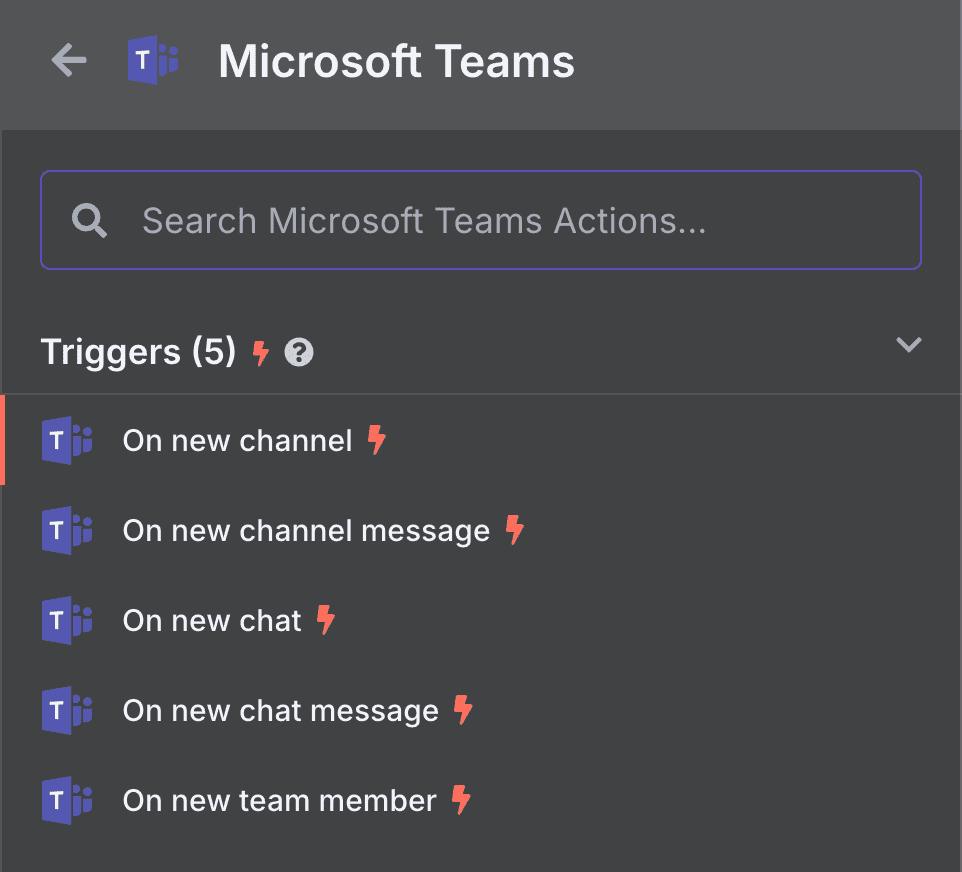Choose the On new chat trigger
Viewport: 962px width, 872px height.
[x=212, y=621]
